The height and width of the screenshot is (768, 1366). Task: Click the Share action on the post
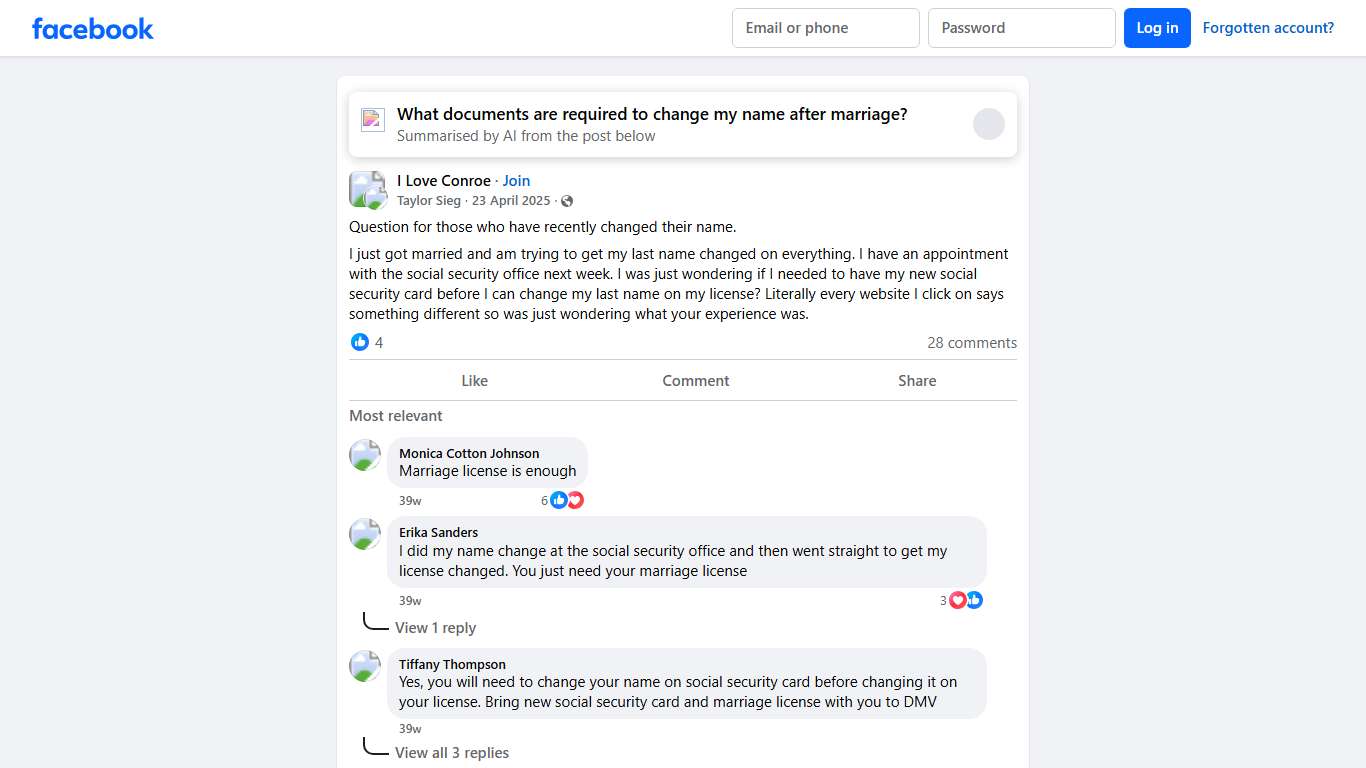tap(917, 381)
